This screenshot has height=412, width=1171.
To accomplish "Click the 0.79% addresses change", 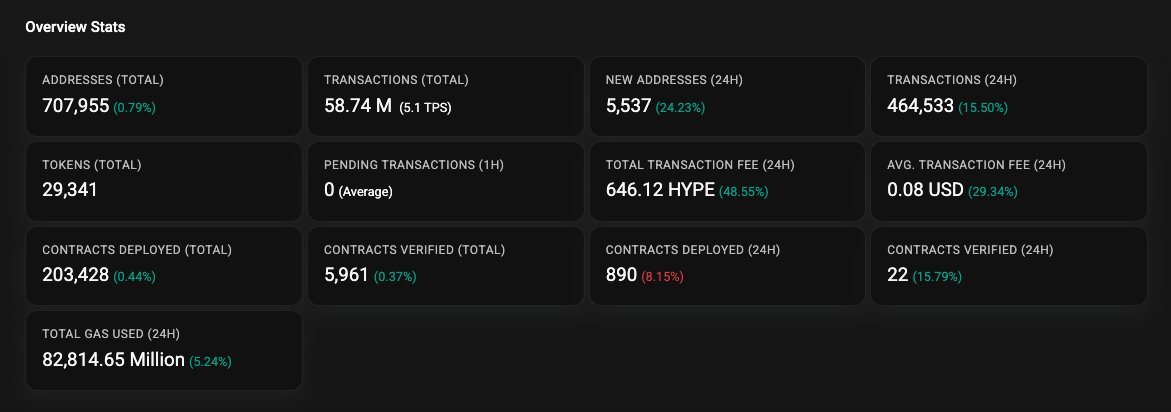I will [x=134, y=107].
